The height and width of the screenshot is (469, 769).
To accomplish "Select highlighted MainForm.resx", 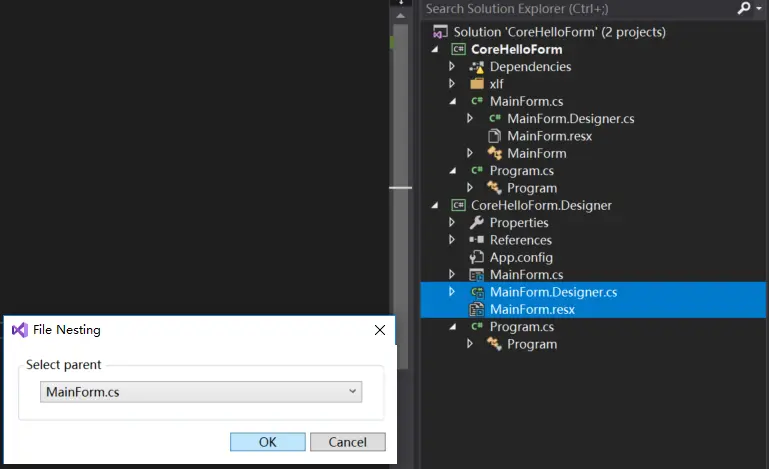I will click(532, 310).
